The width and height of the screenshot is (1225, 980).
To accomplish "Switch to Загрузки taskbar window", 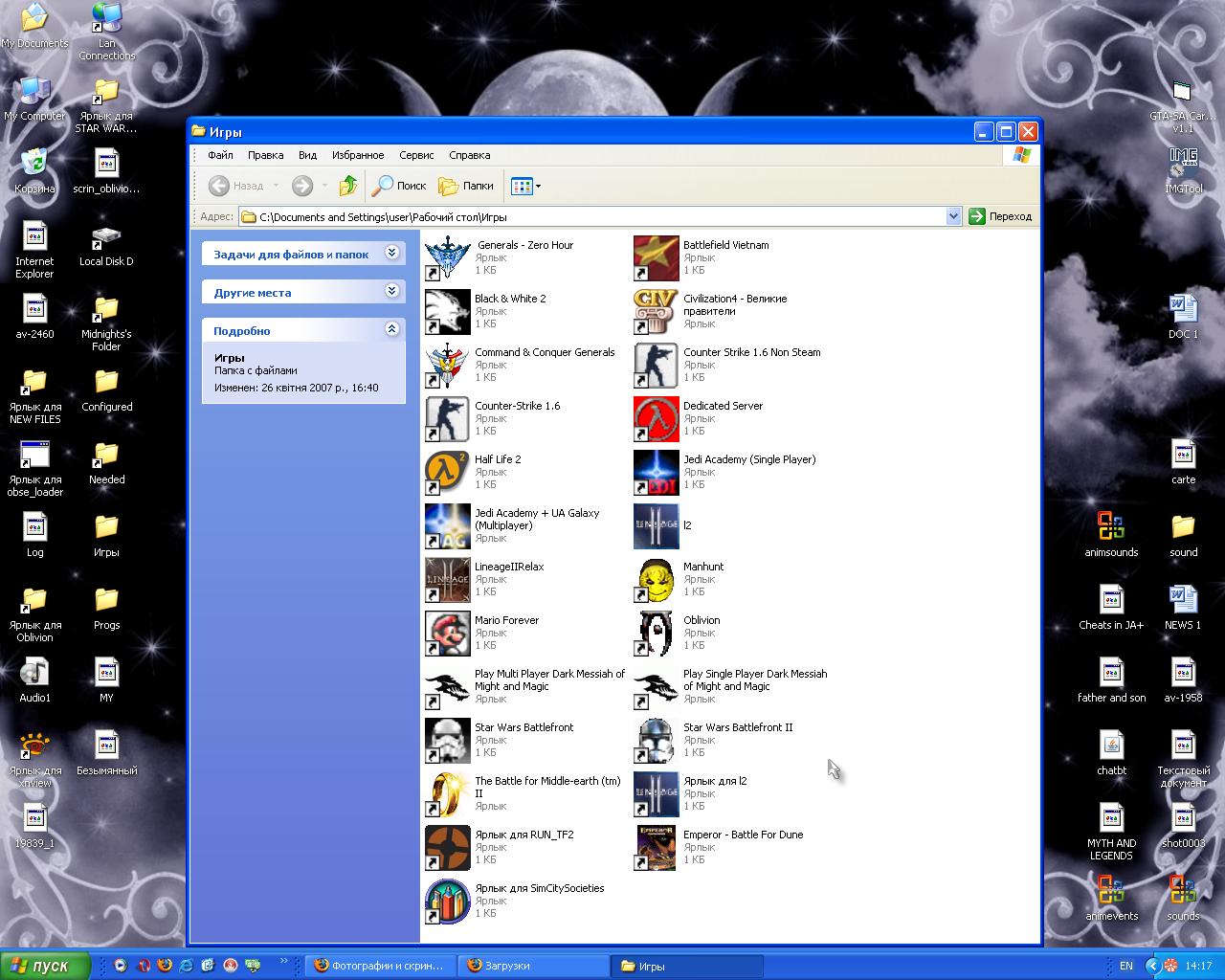I will tap(533, 966).
